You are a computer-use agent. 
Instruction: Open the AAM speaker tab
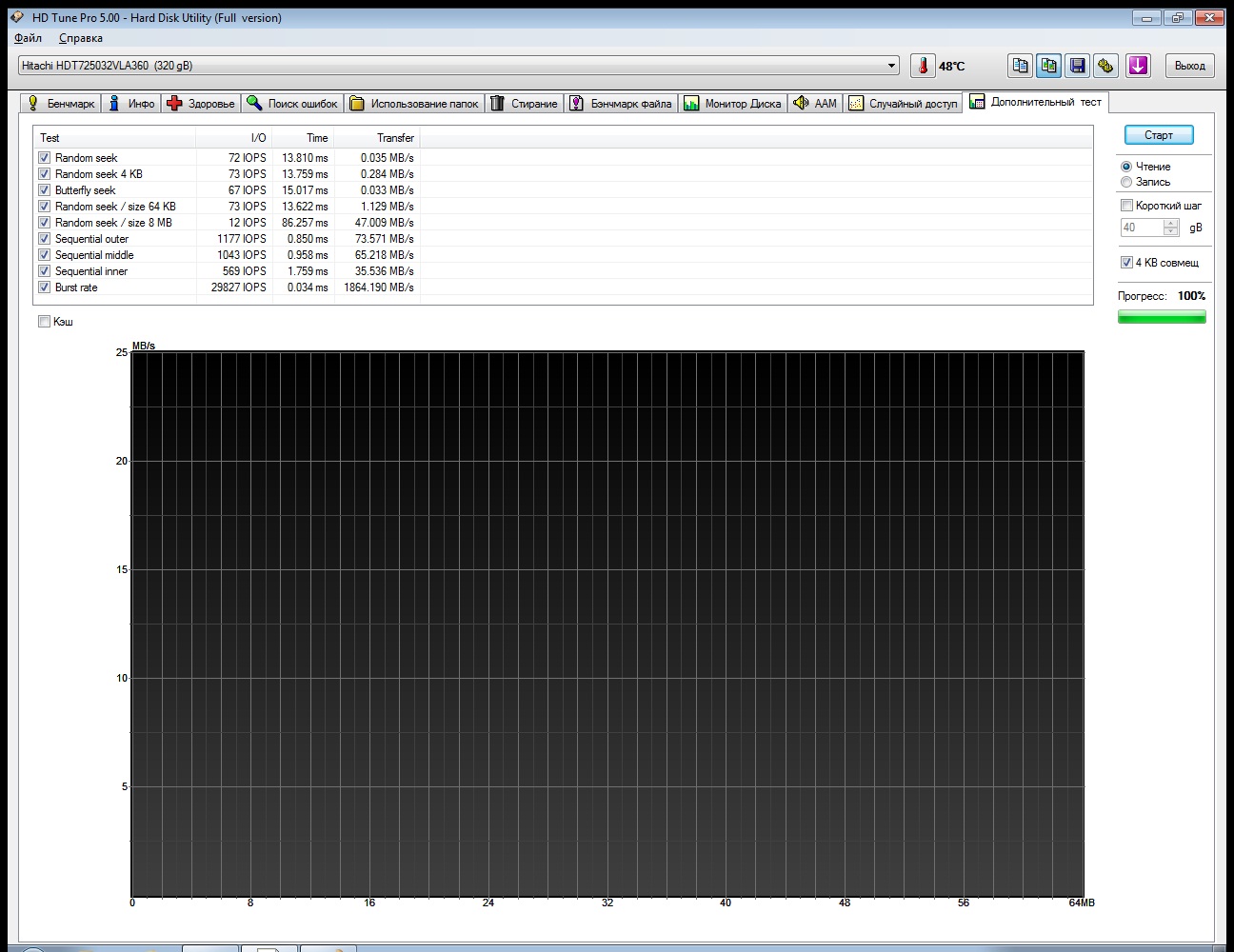point(815,104)
